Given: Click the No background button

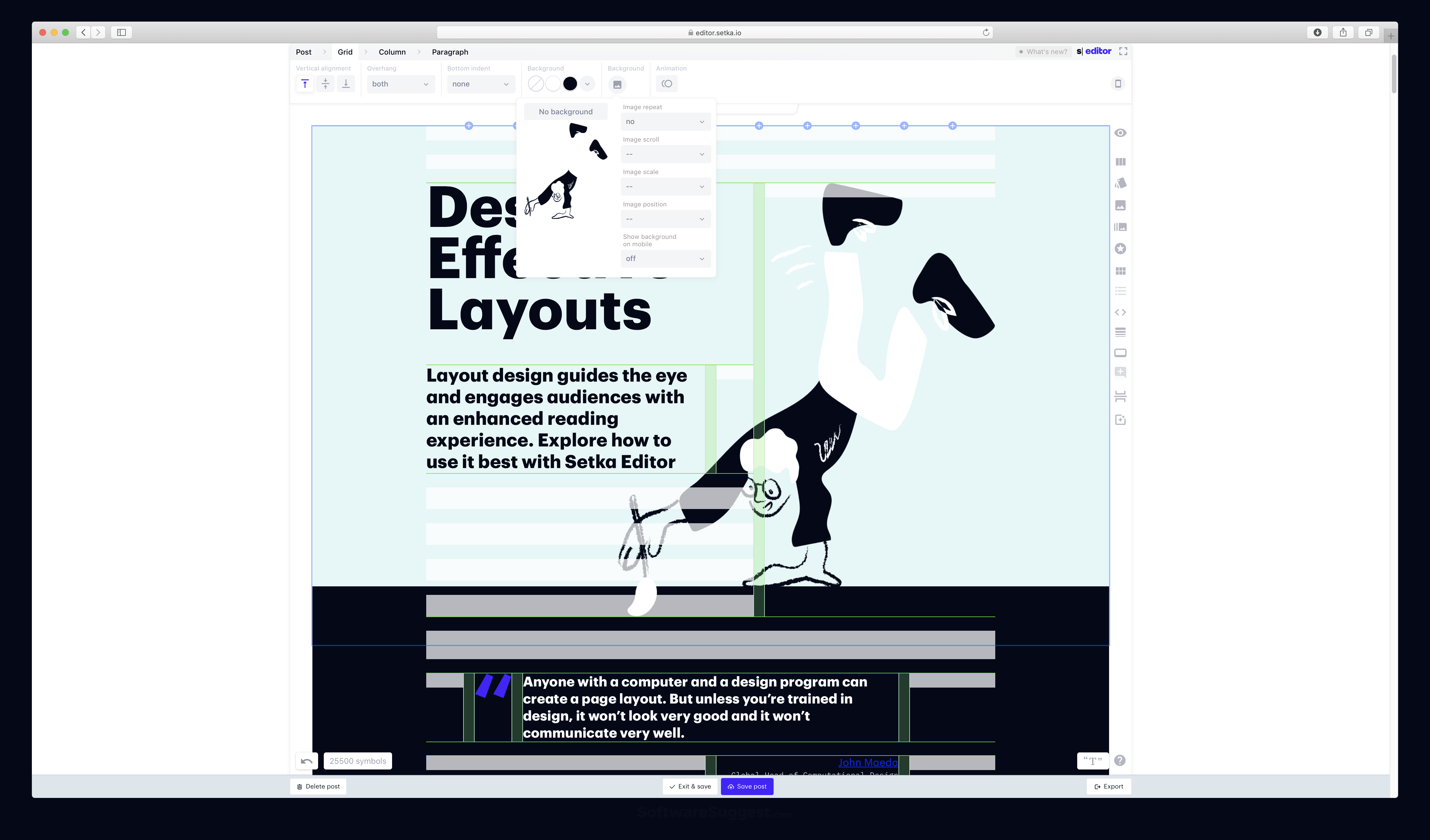Looking at the screenshot, I should (565, 112).
